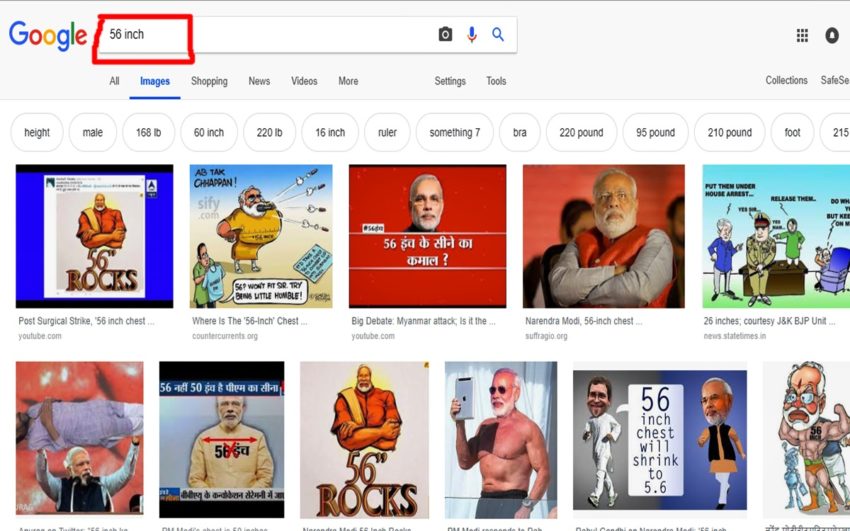Click the microphone voice search icon
Image resolution: width=850 pixels, height=531 pixels.
(x=472, y=35)
